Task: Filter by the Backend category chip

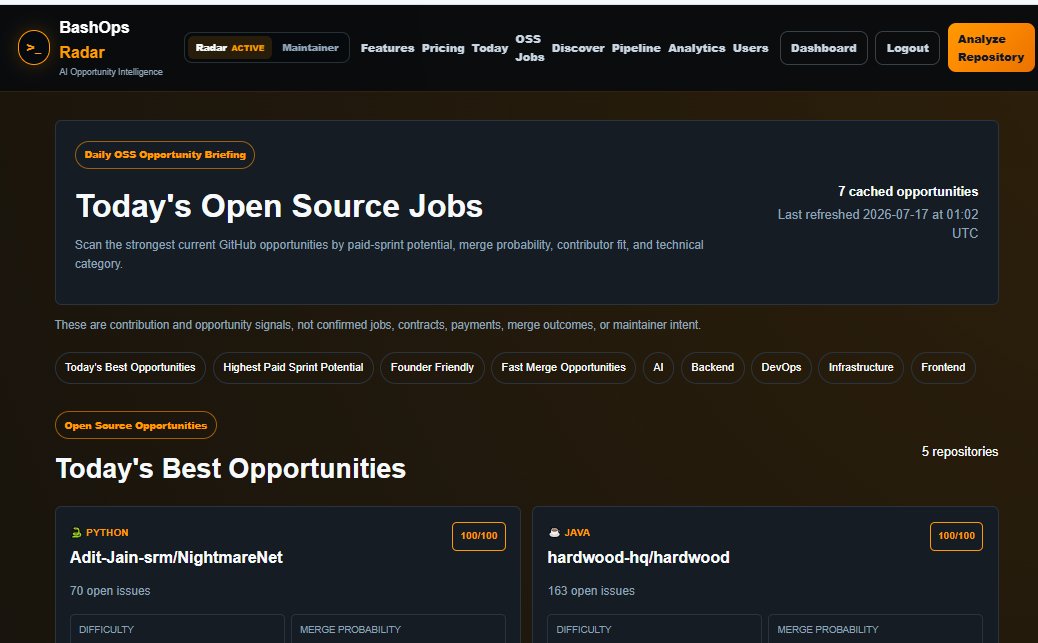Action: pos(712,368)
